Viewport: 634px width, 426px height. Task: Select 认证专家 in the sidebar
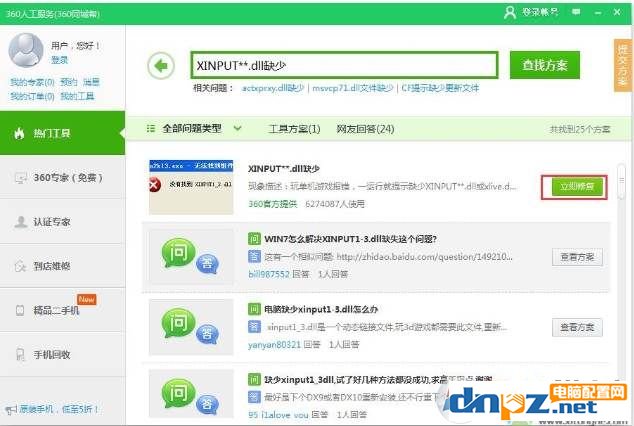62,221
